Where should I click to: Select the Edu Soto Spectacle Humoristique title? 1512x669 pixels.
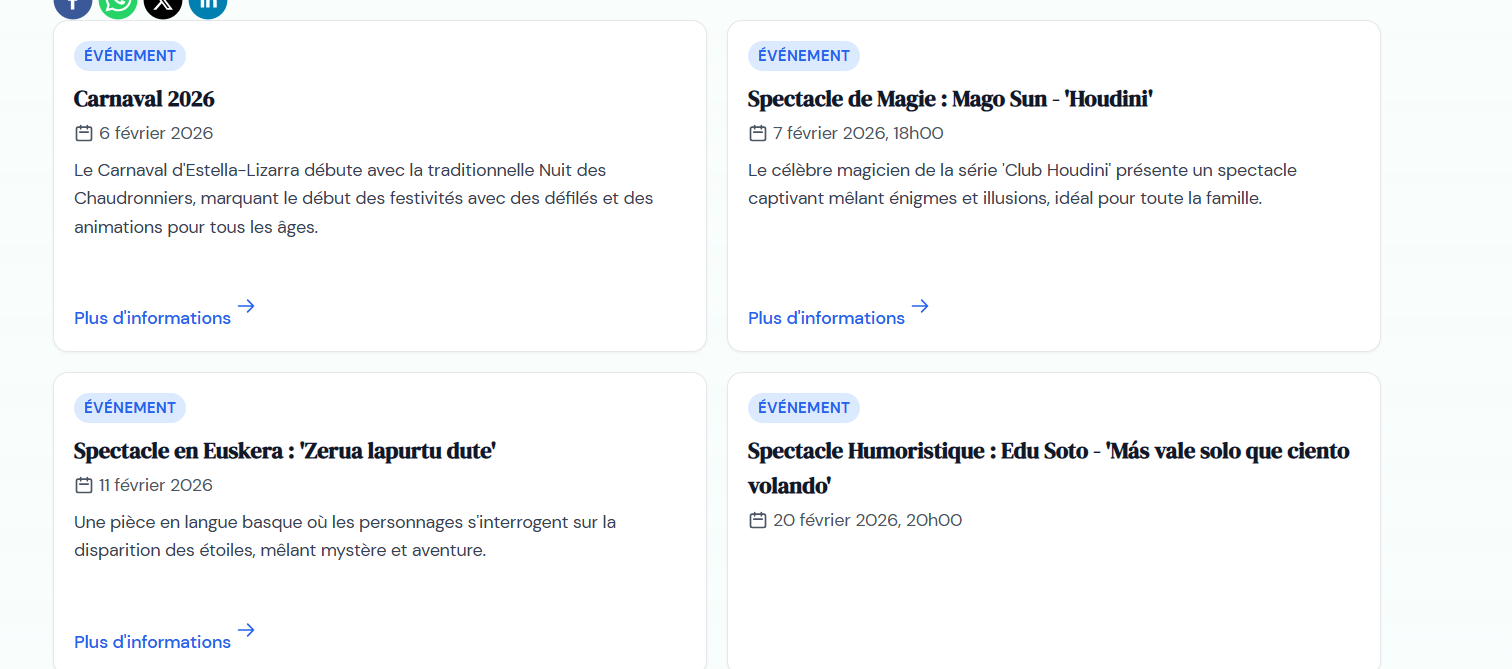[x=1049, y=468]
